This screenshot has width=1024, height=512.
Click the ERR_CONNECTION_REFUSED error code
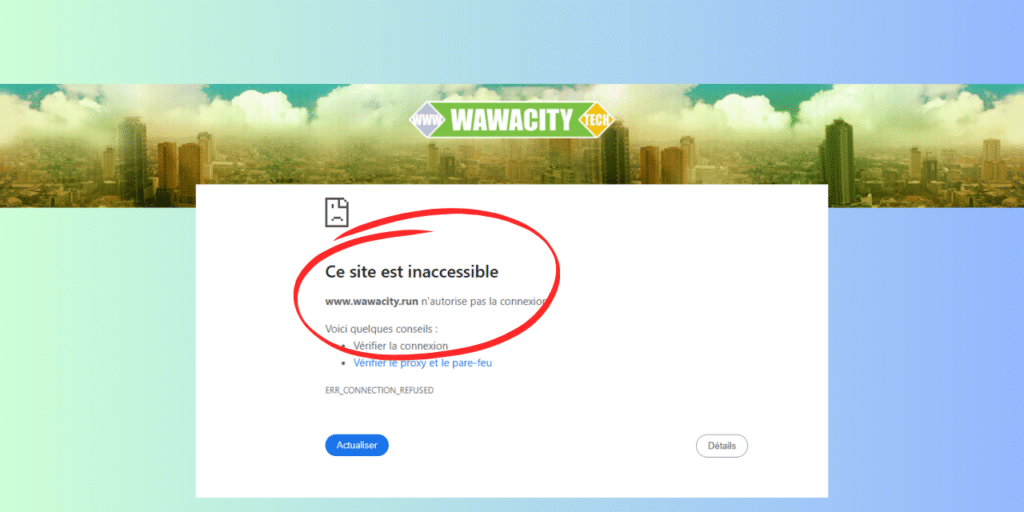tap(379, 391)
